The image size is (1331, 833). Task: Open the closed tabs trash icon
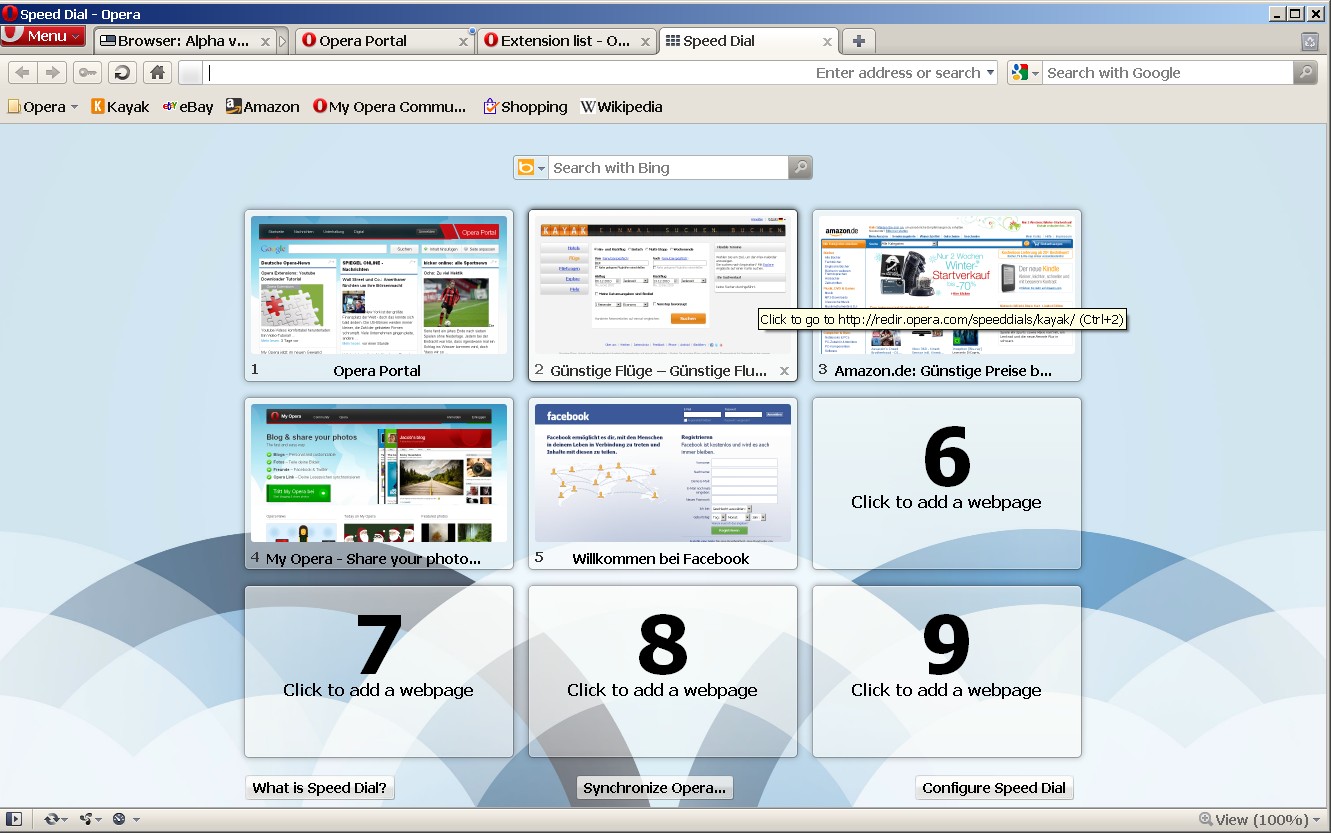pyautogui.click(x=1309, y=41)
